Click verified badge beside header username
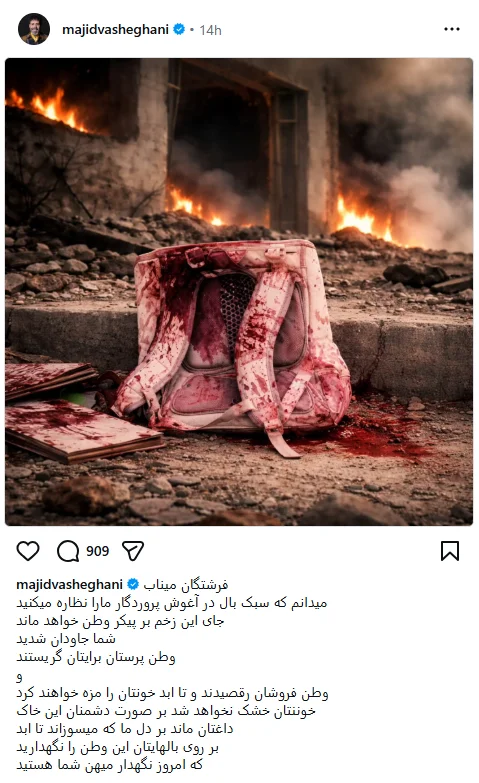 [x=179, y=29]
